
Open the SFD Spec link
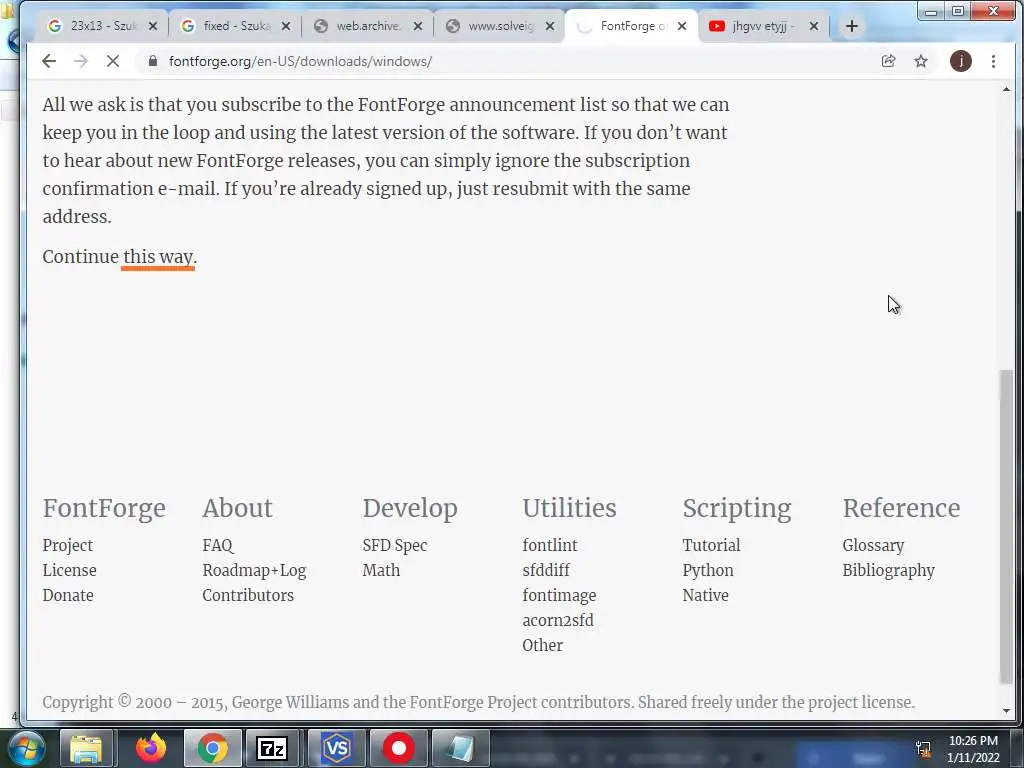pyautogui.click(x=394, y=545)
